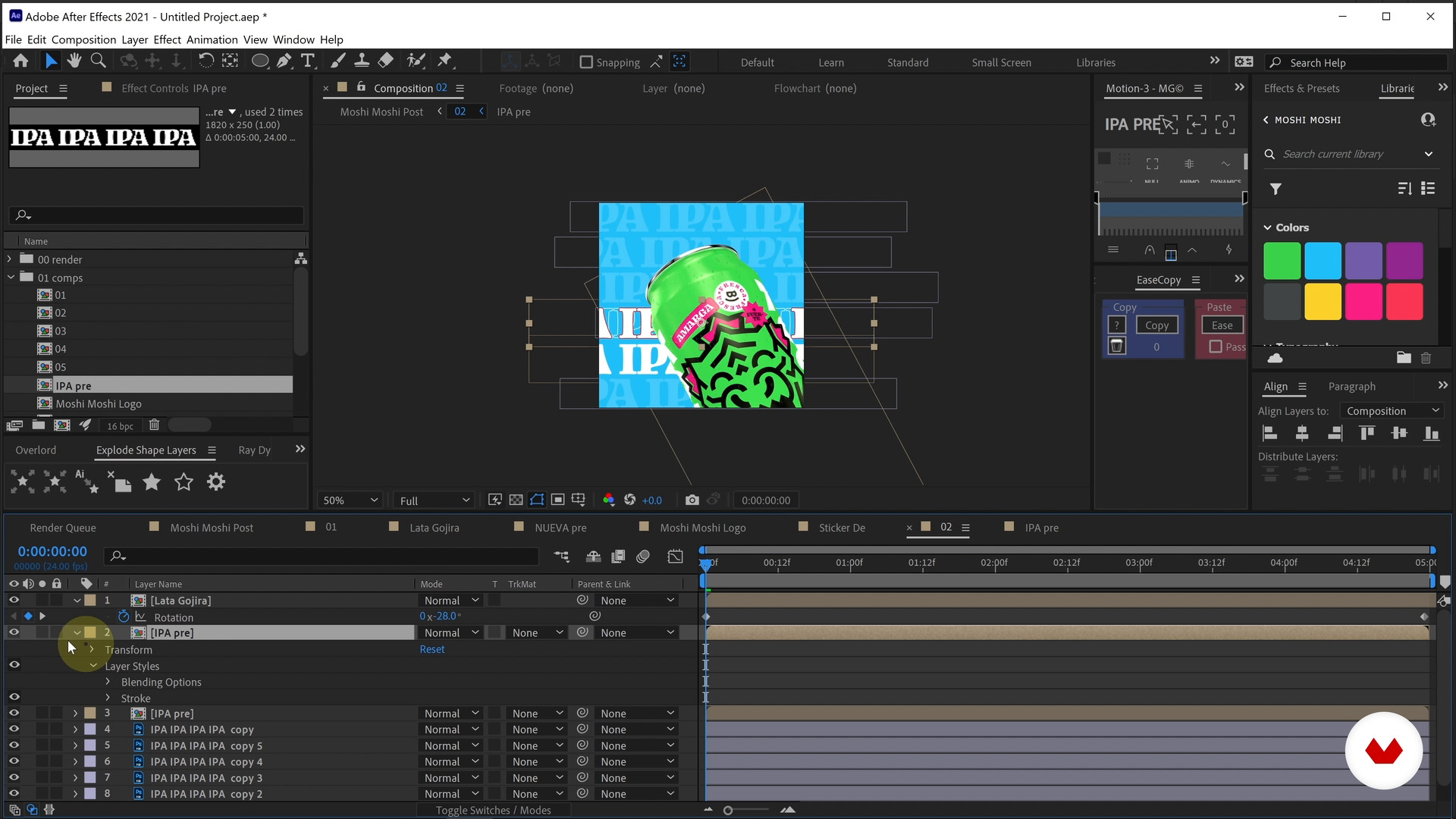Hide the Lata Gojira layer
The width and height of the screenshot is (1456, 819).
pyautogui.click(x=14, y=600)
